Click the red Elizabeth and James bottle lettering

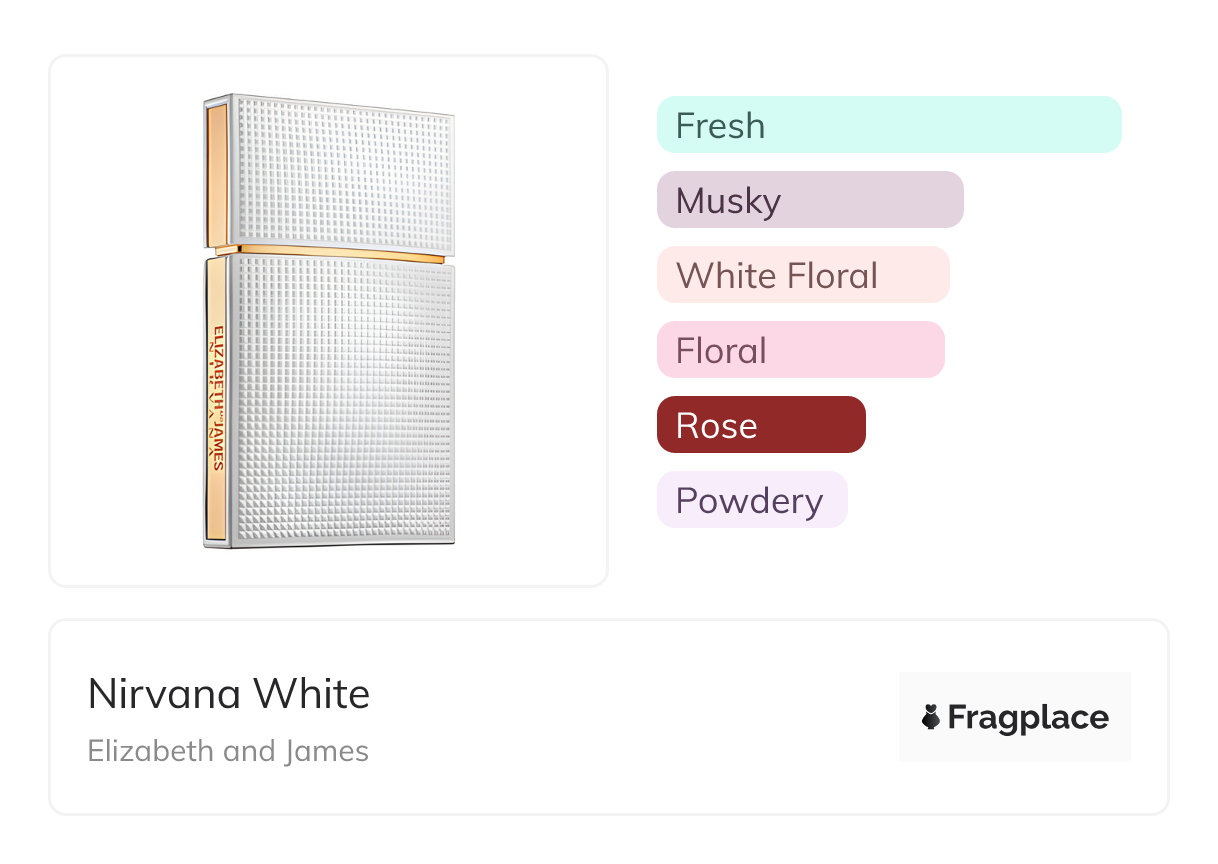point(217,395)
